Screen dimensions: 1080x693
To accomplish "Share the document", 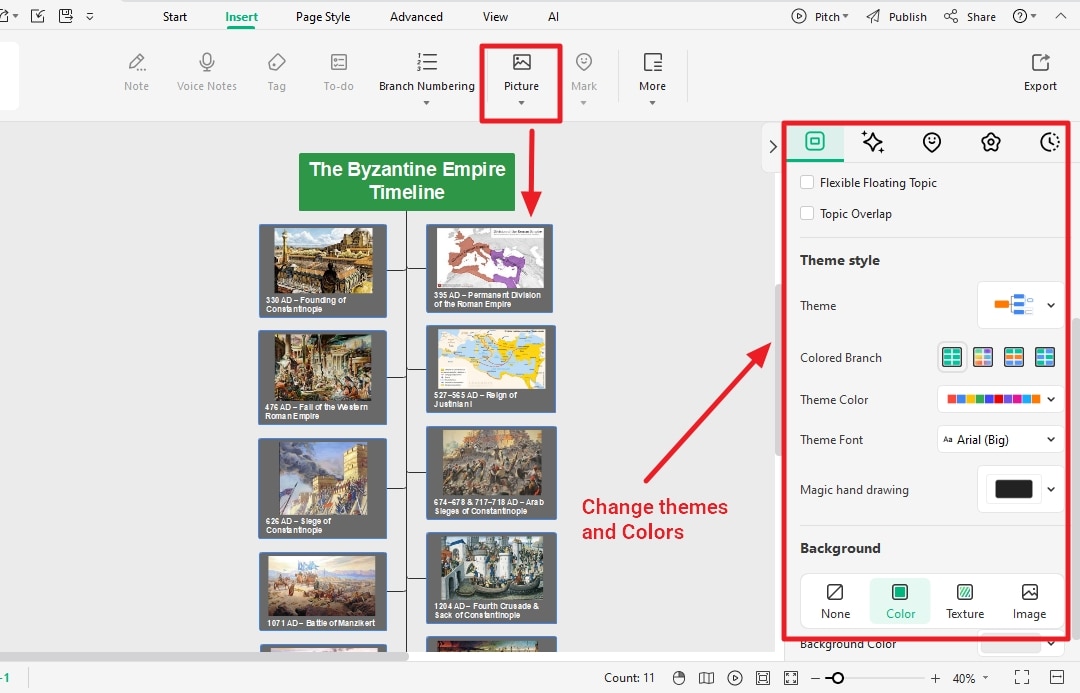I will 970,17.
